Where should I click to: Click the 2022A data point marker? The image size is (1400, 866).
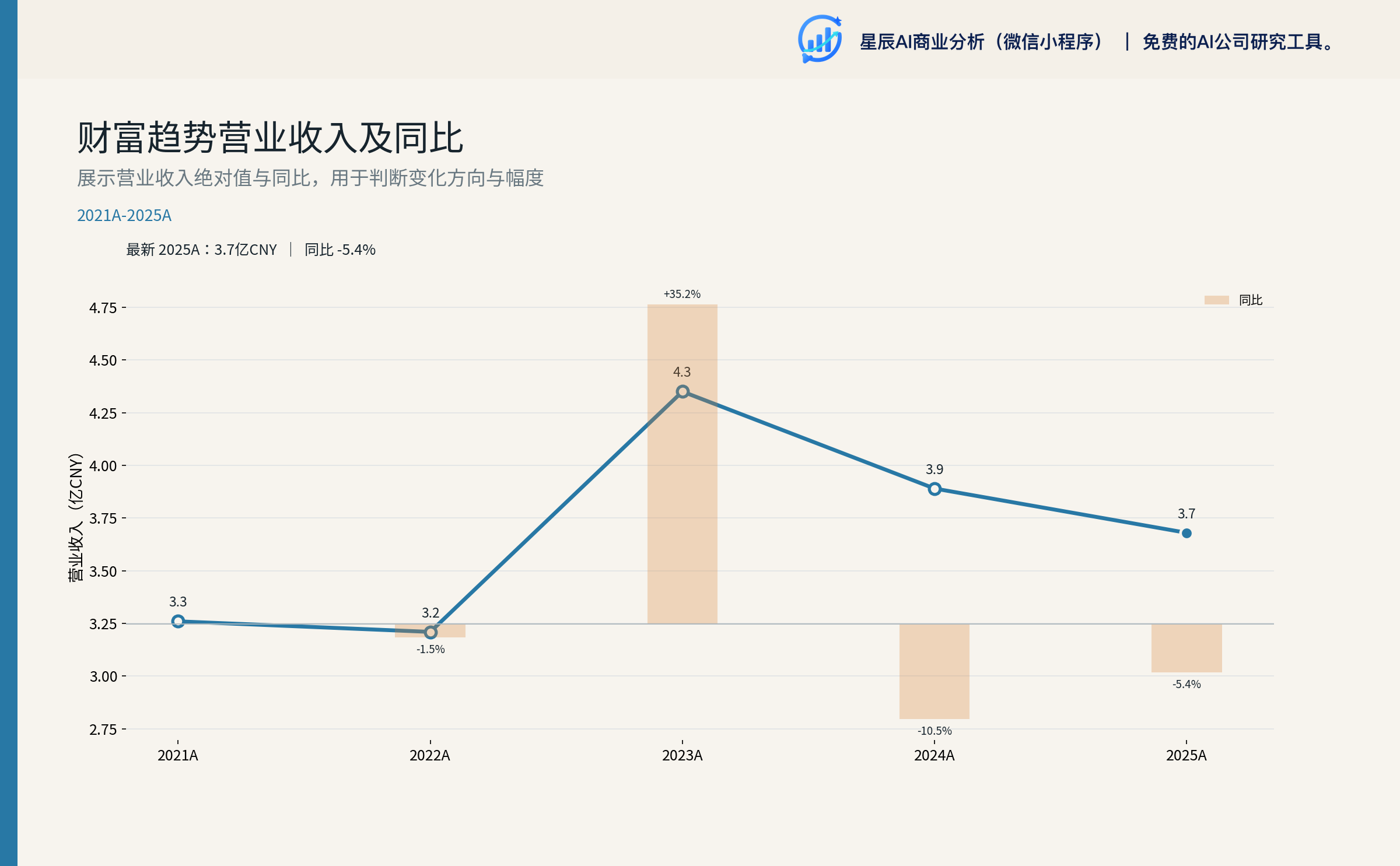(x=430, y=632)
